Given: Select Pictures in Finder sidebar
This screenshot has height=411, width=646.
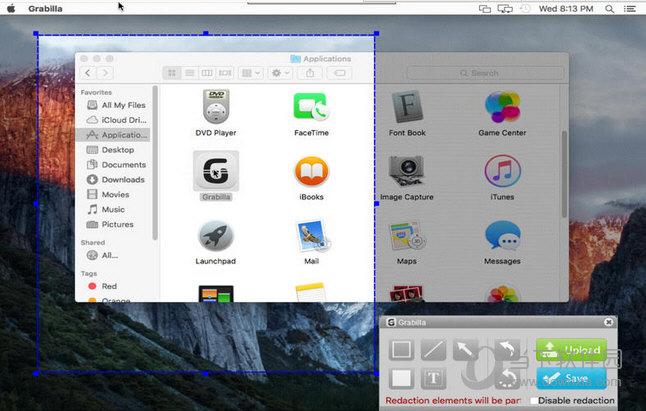Looking at the screenshot, I should [x=113, y=224].
